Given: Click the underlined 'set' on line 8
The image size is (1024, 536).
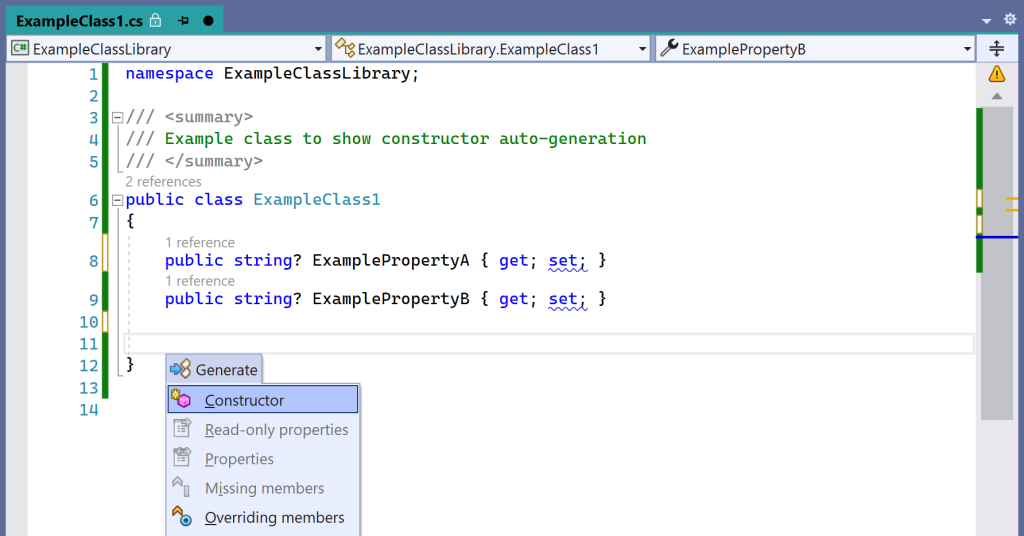Looking at the screenshot, I should (x=563, y=260).
